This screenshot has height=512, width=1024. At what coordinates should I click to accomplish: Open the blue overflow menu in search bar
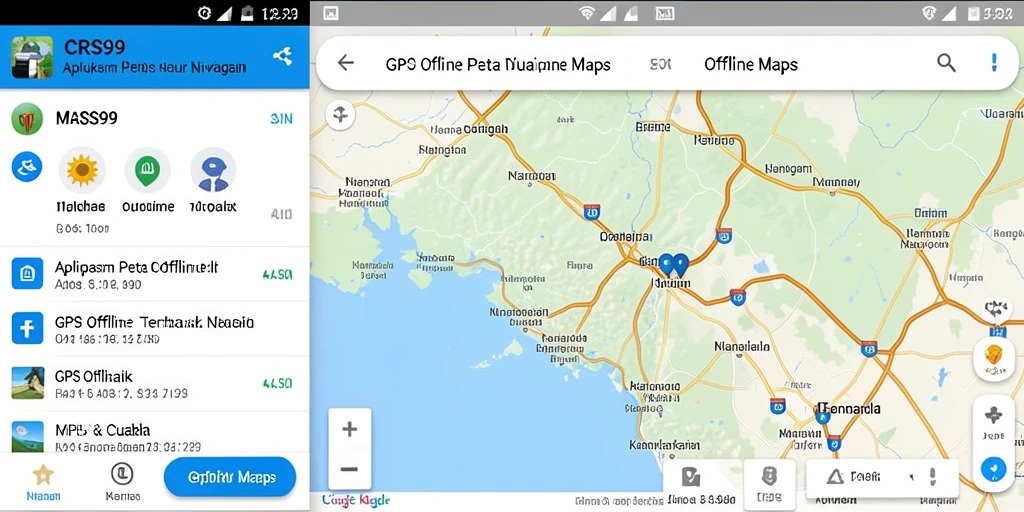tap(995, 63)
